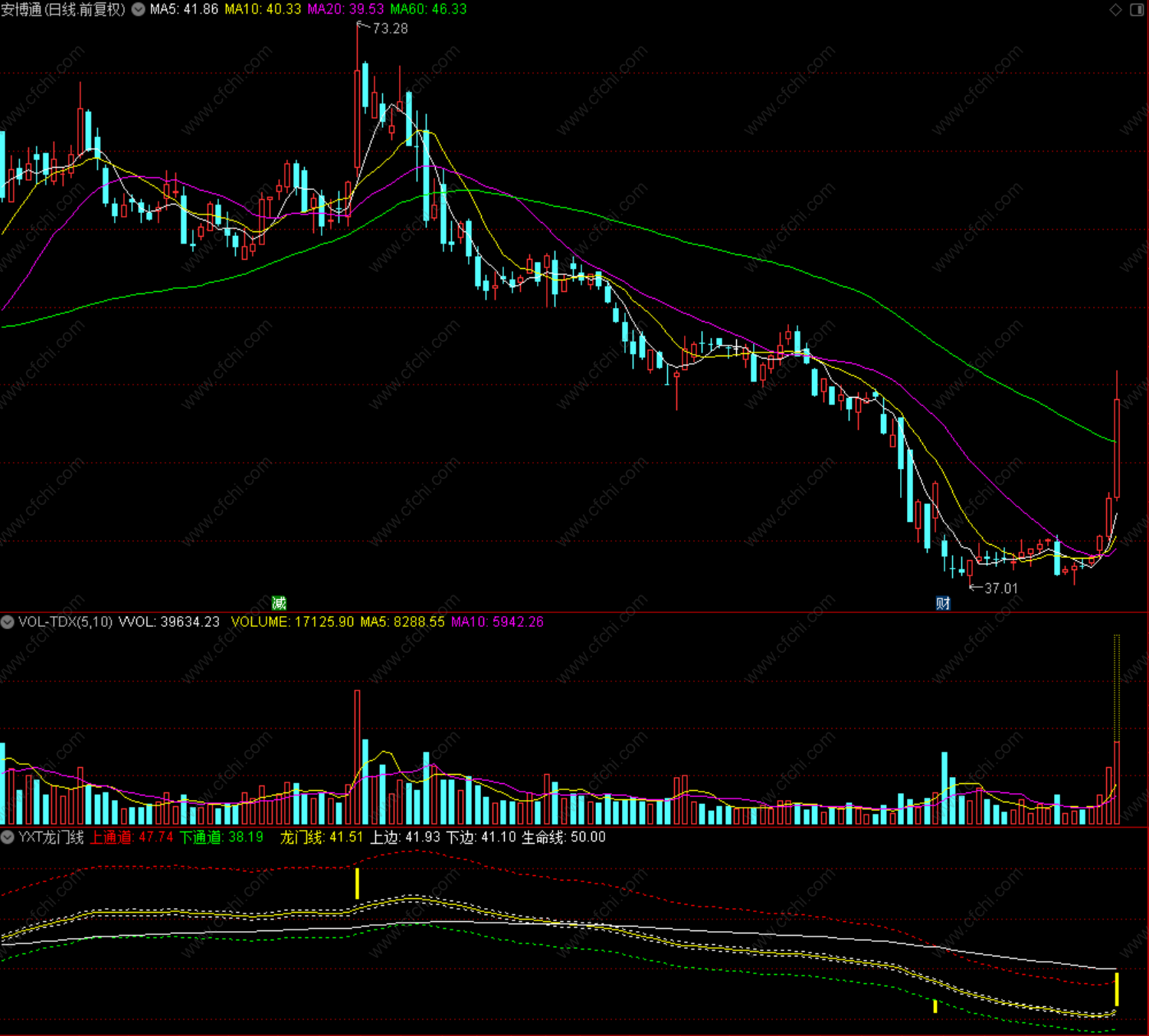Screen dimensions: 1149x1036
Task: Click the 安博通(日线.前复权) title text
Action: (x=64, y=9)
